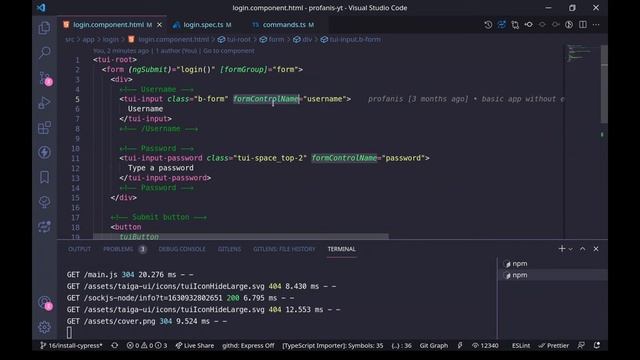Start Live Share from status bar

pos(195,345)
